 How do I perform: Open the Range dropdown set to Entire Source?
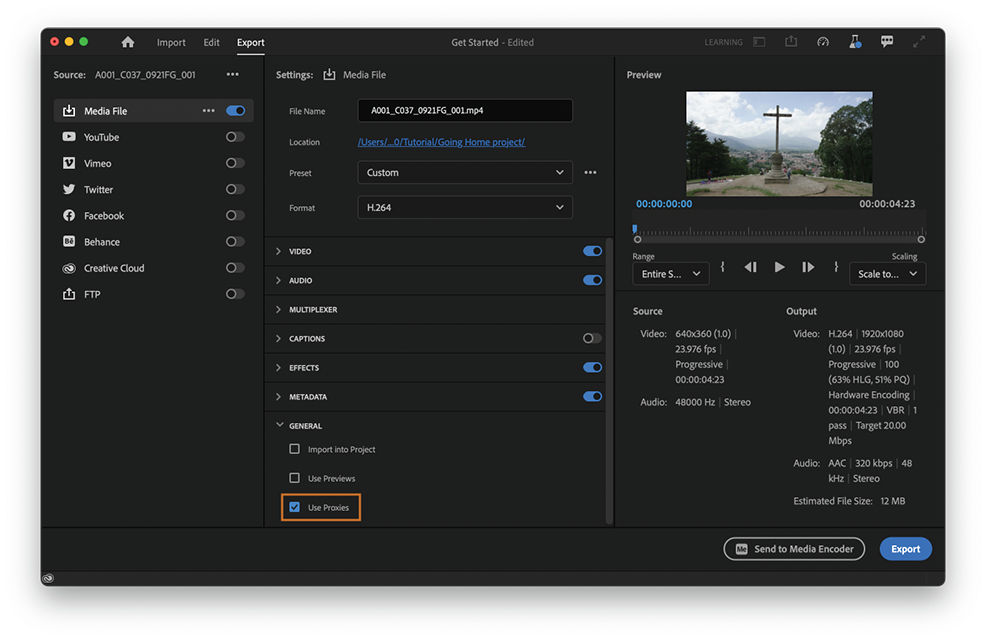point(670,273)
